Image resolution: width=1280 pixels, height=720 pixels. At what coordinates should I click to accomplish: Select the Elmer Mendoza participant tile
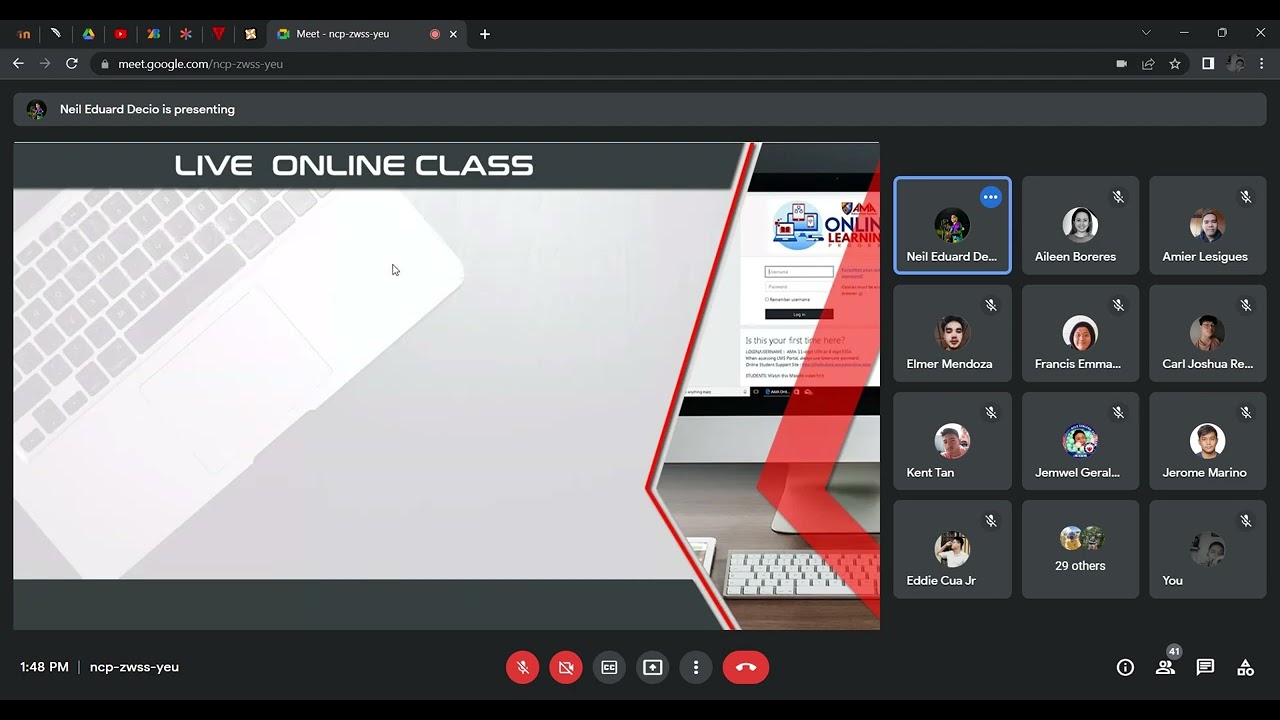click(952, 333)
